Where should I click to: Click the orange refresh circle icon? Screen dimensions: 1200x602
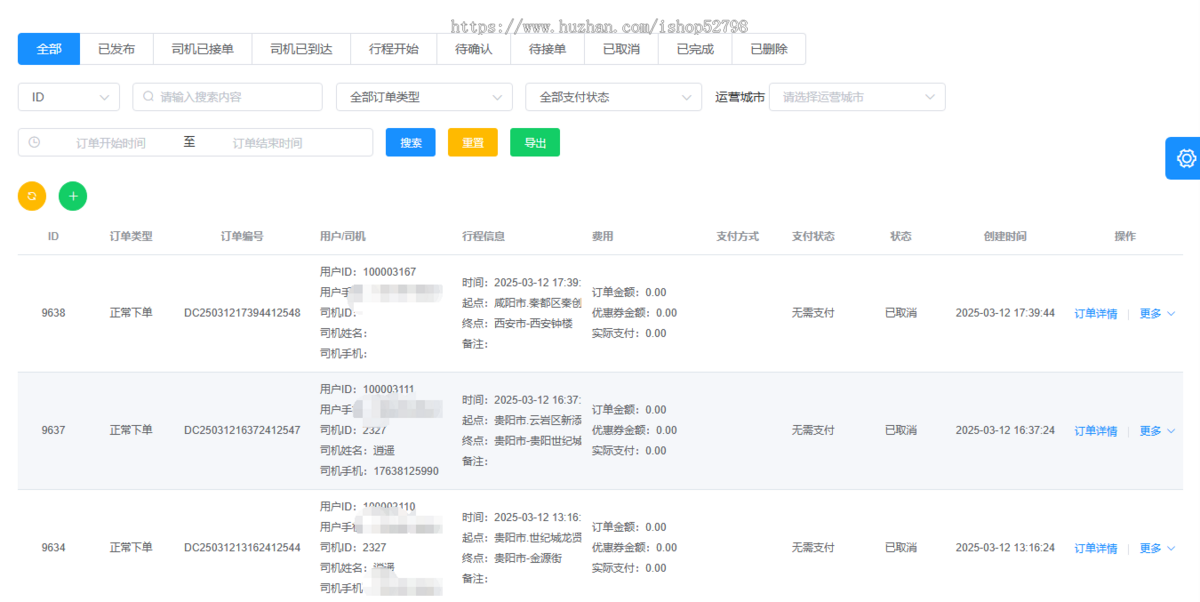pyautogui.click(x=32, y=196)
